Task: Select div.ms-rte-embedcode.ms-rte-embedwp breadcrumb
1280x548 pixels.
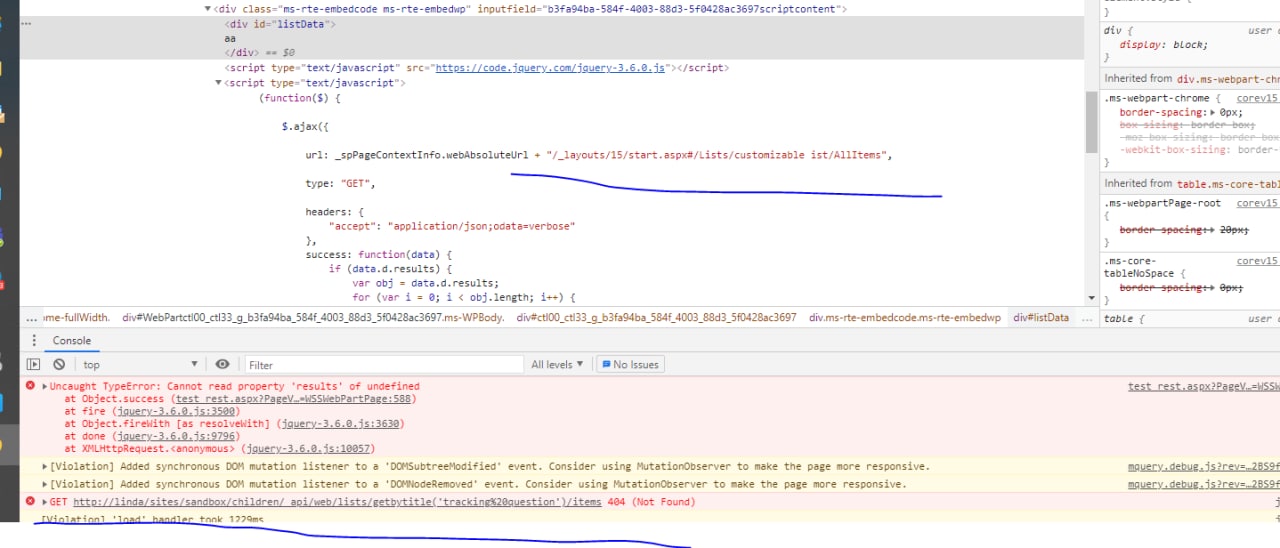Action: click(904, 318)
